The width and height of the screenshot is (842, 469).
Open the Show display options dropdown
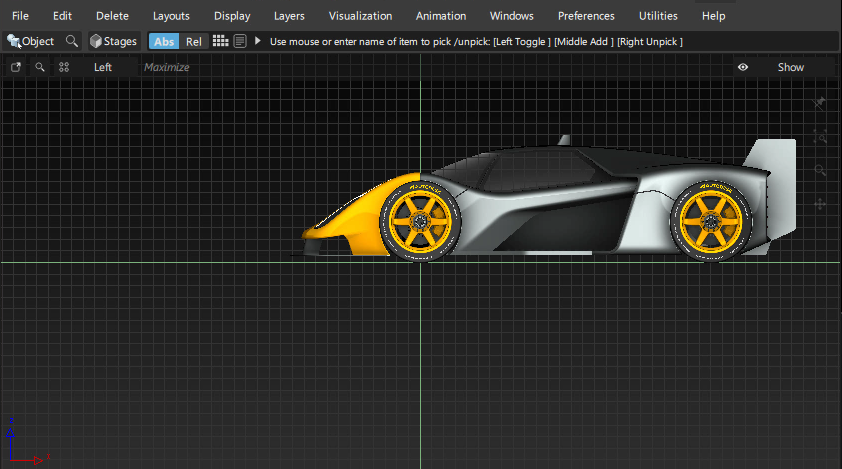[790, 67]
